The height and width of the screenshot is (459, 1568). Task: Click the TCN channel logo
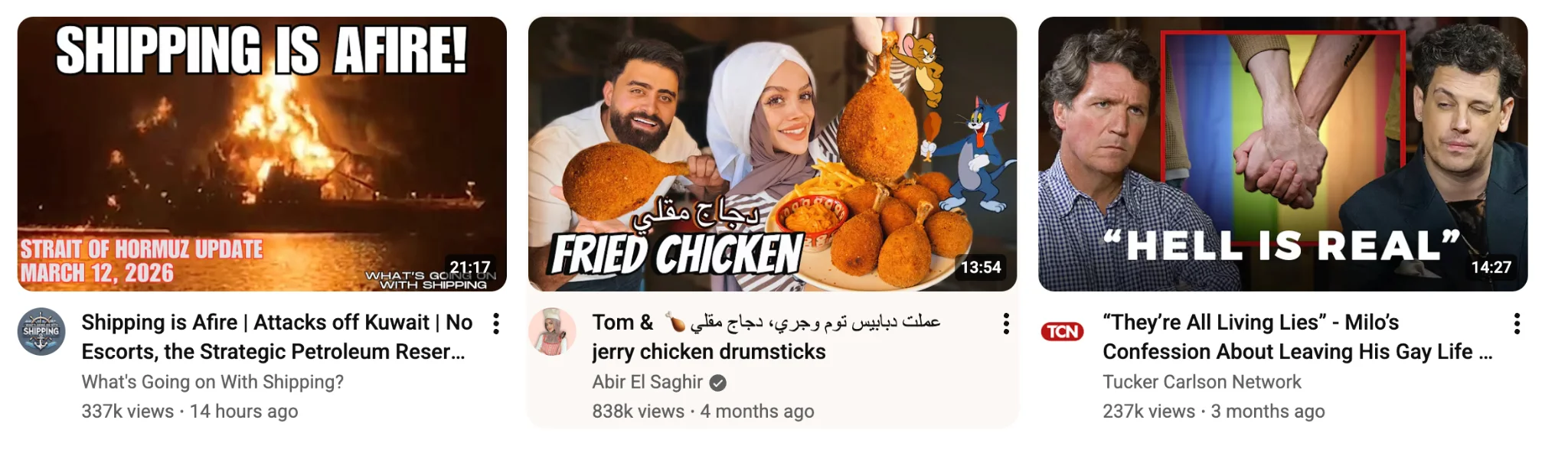[1063, 332]
